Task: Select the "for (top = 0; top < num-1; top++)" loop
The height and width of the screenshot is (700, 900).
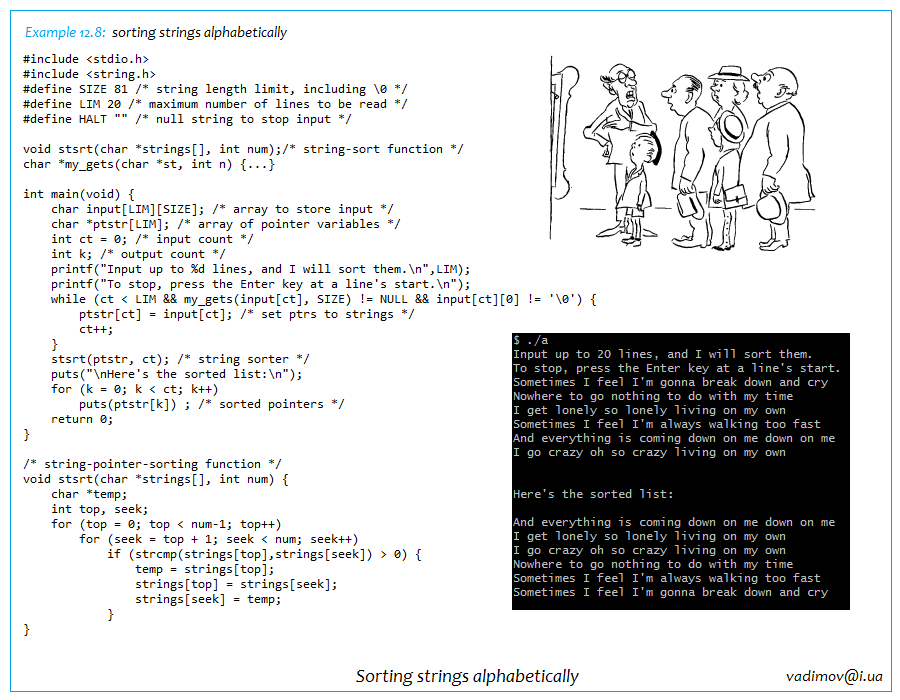Action: 166,524
